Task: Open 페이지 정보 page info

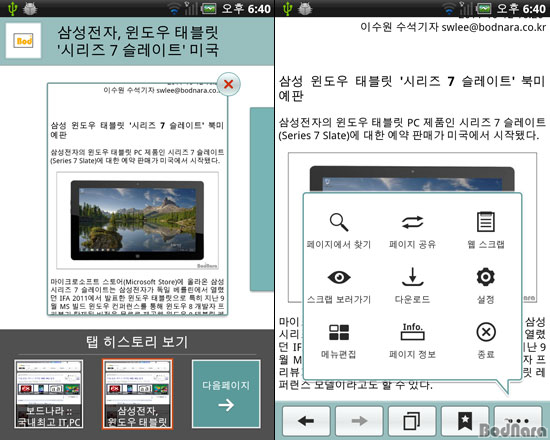Action: pyautogui.click(x=412, y=341)
